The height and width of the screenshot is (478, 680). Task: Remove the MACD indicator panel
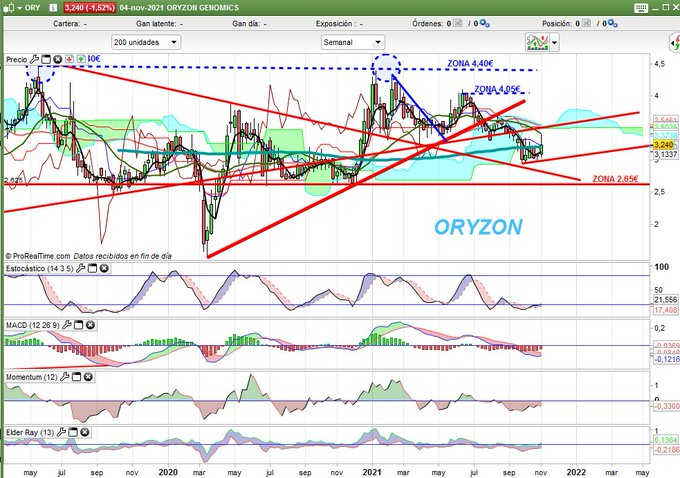(90, 325)
